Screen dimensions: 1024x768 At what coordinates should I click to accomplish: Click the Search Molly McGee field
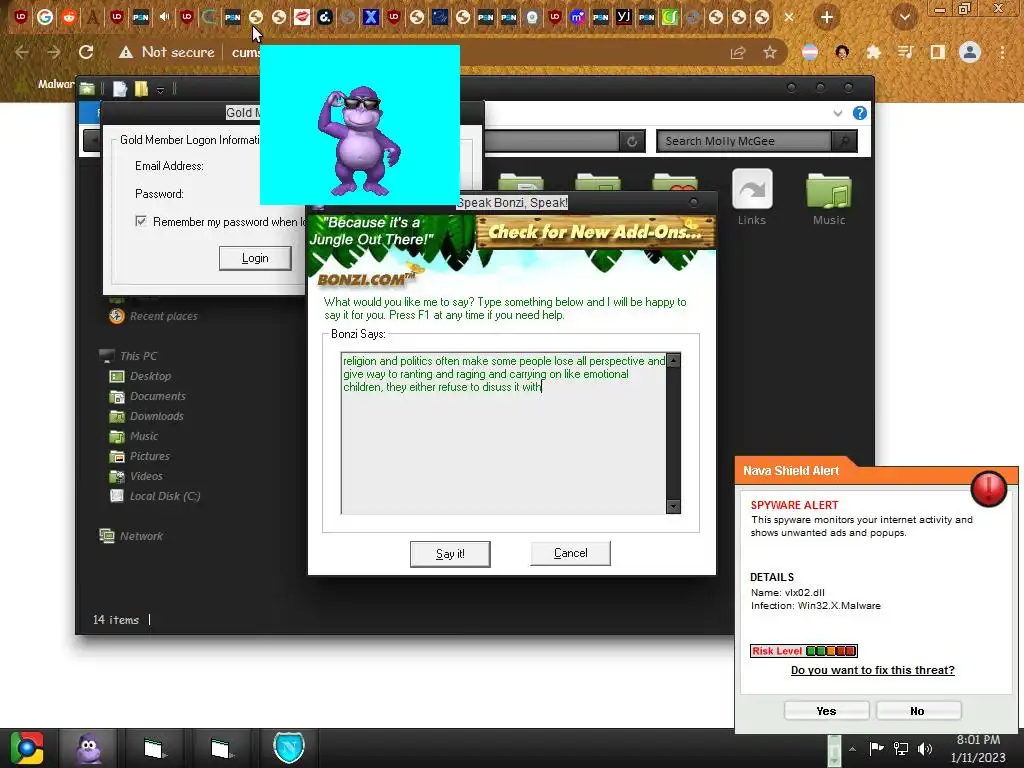pyautogui.click(x=744, y=141)
